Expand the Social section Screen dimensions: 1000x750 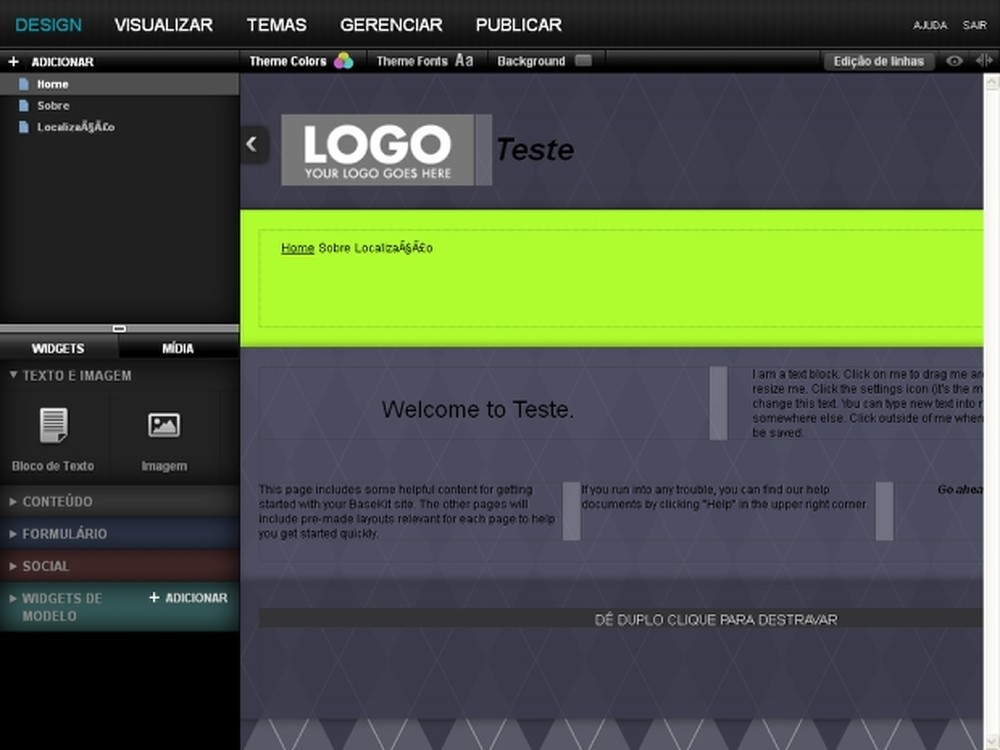(119, 566)
